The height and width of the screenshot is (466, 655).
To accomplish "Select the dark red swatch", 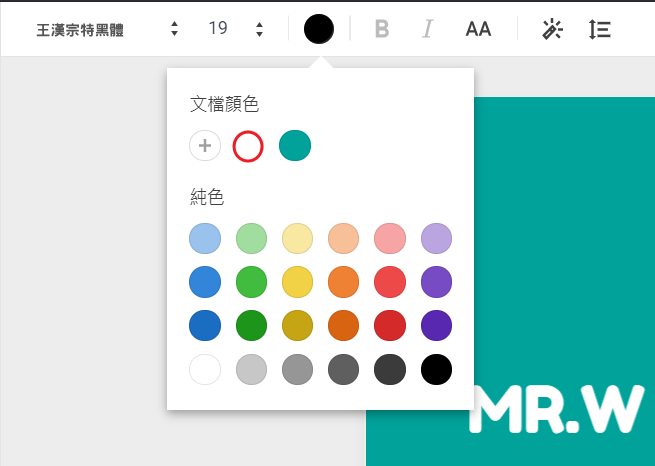I will [x=390, y=325].
